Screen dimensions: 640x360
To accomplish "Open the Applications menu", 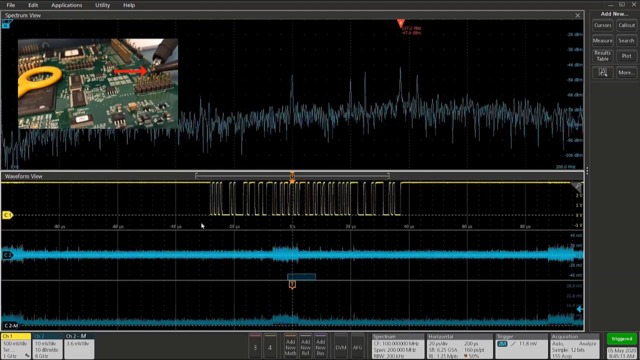I will coord(67,5).
